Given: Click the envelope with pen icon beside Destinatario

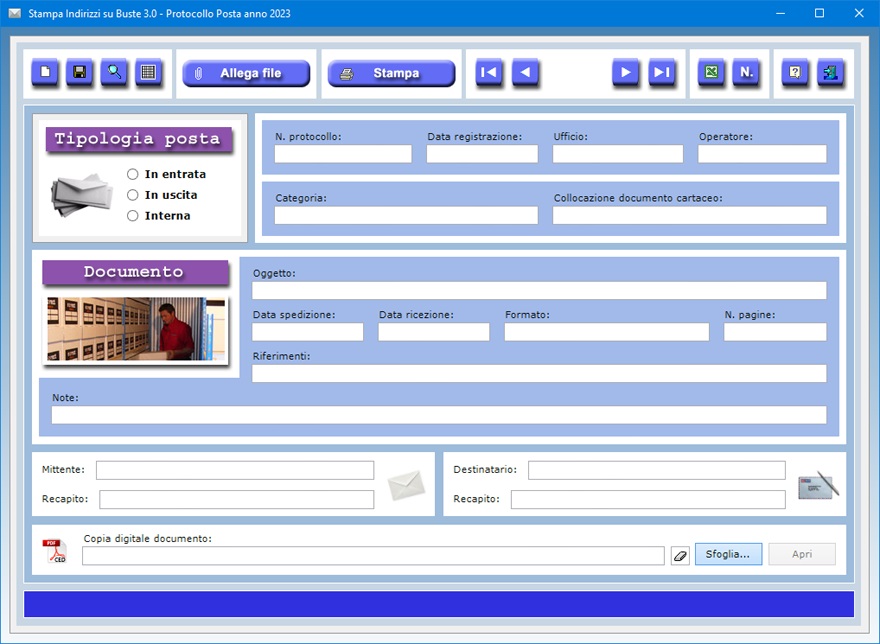Looking at the screenshot, I should (x=819, y=485).
